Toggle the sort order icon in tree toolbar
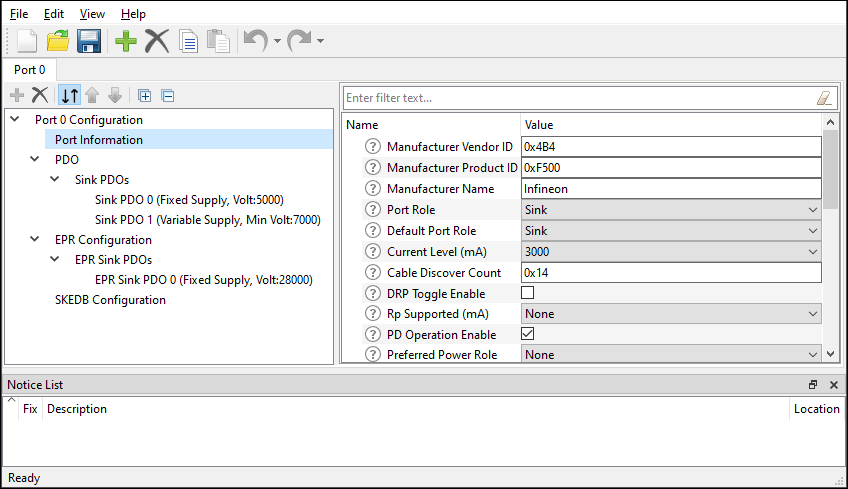 70,95
